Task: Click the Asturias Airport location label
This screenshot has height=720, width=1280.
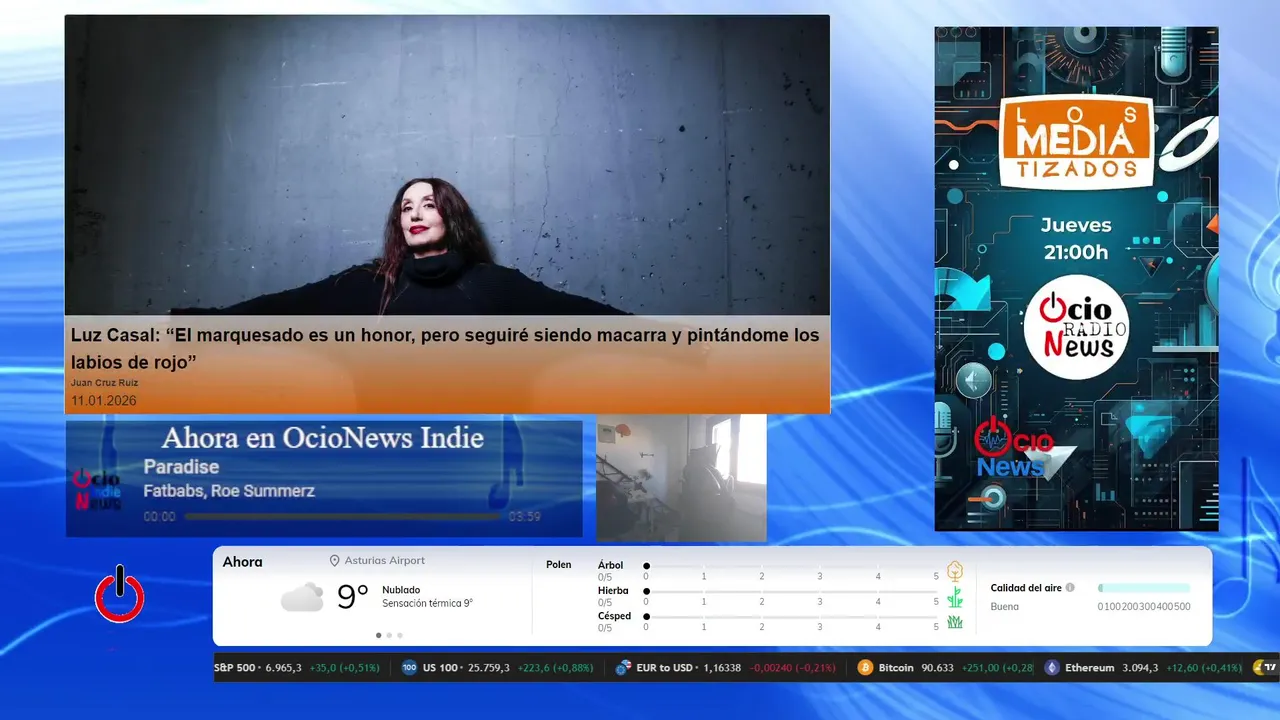Action: click(x=384, y=561)
